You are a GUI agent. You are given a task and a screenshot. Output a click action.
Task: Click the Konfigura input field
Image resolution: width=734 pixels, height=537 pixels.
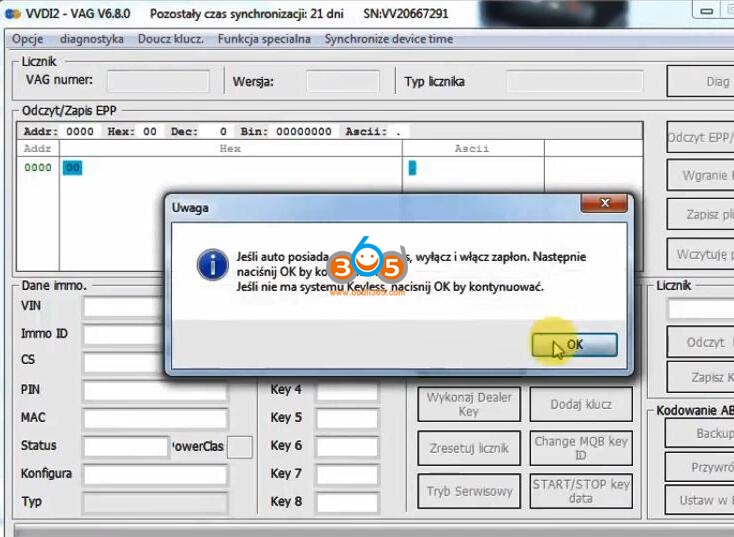[x=155, y=475]
